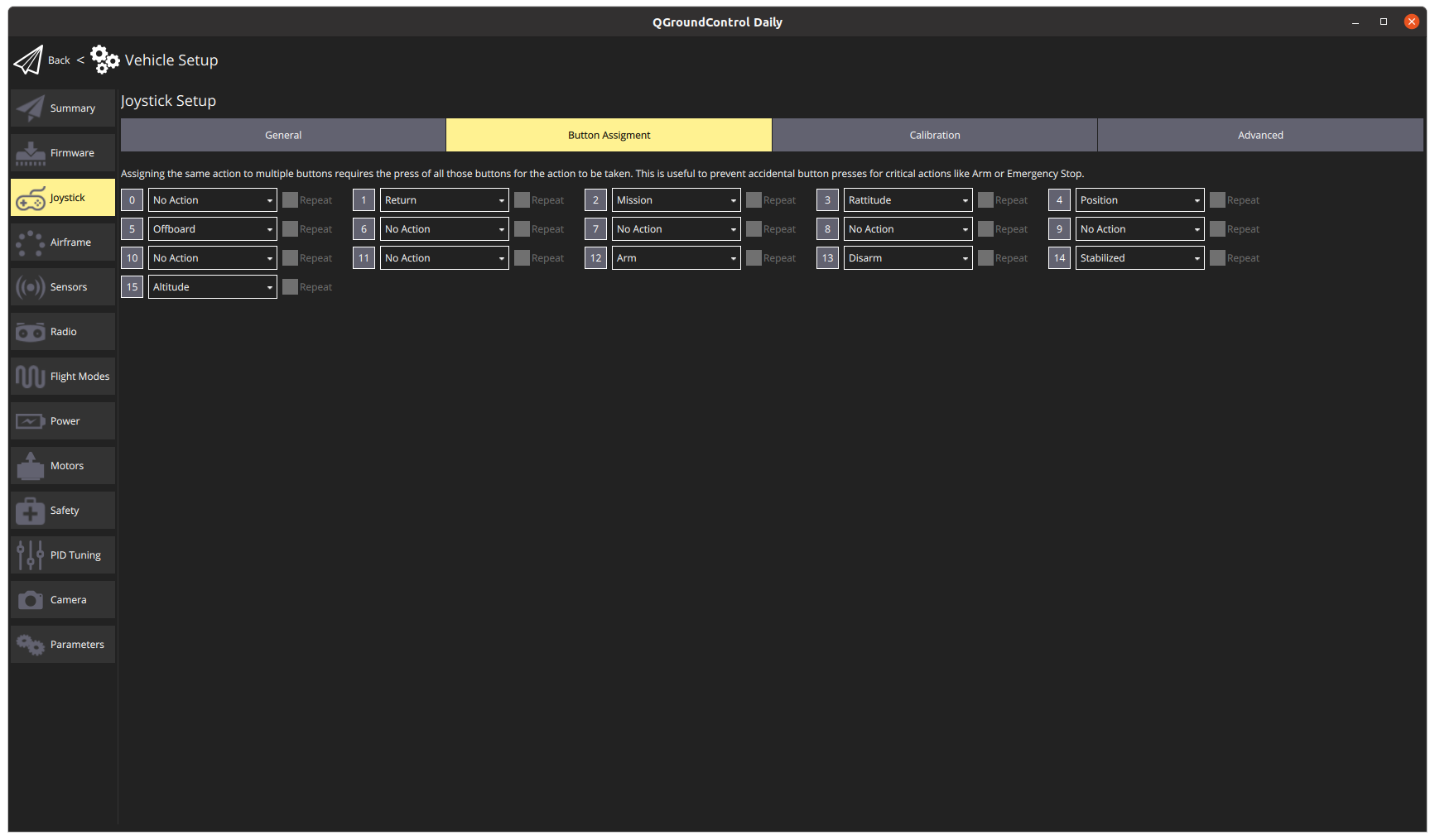Open Sensors via its signal icon
Viewport: 1435px width, 840px height.
[31, 287]
